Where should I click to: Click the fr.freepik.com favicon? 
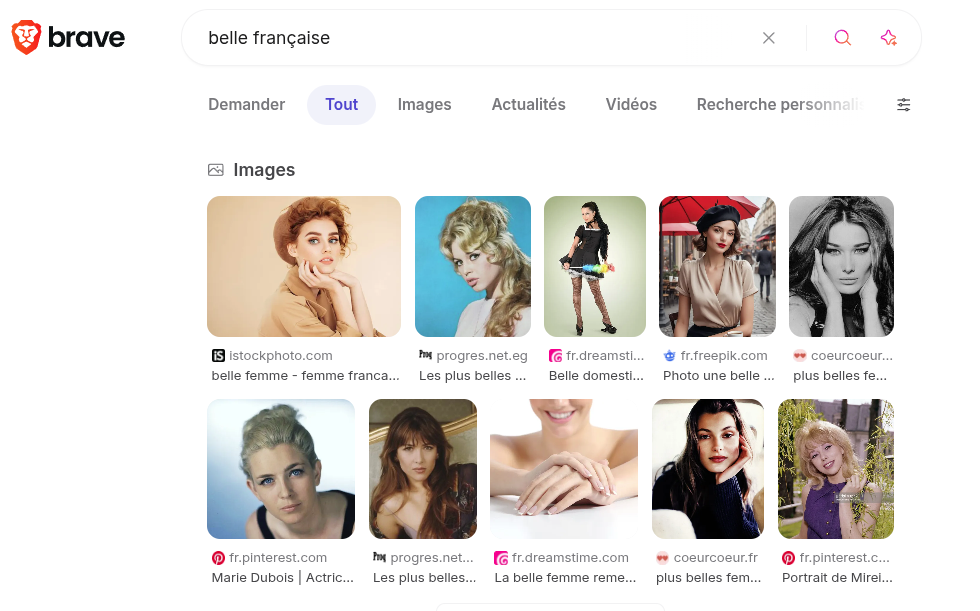click(669, 356)
